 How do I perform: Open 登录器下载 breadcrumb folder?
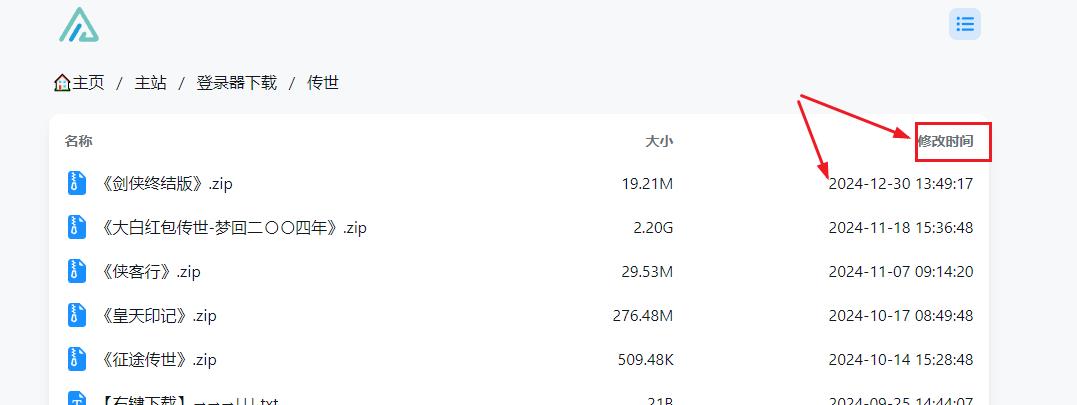(236, 83)
